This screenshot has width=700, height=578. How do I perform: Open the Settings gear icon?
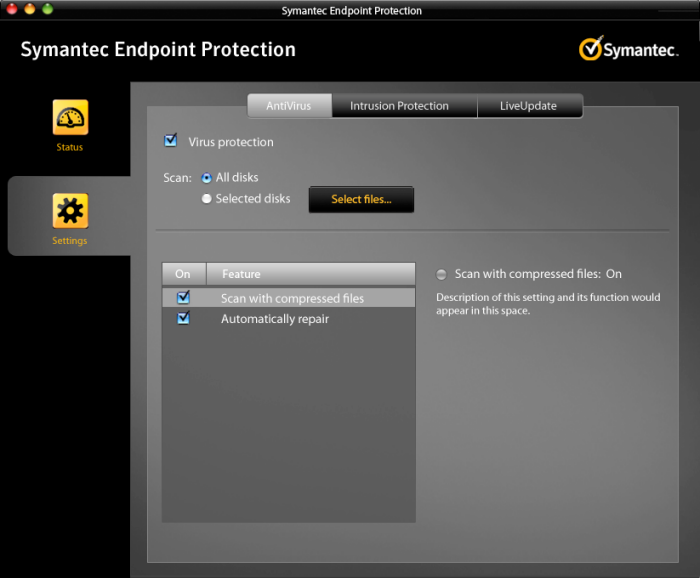coord(70,211)
